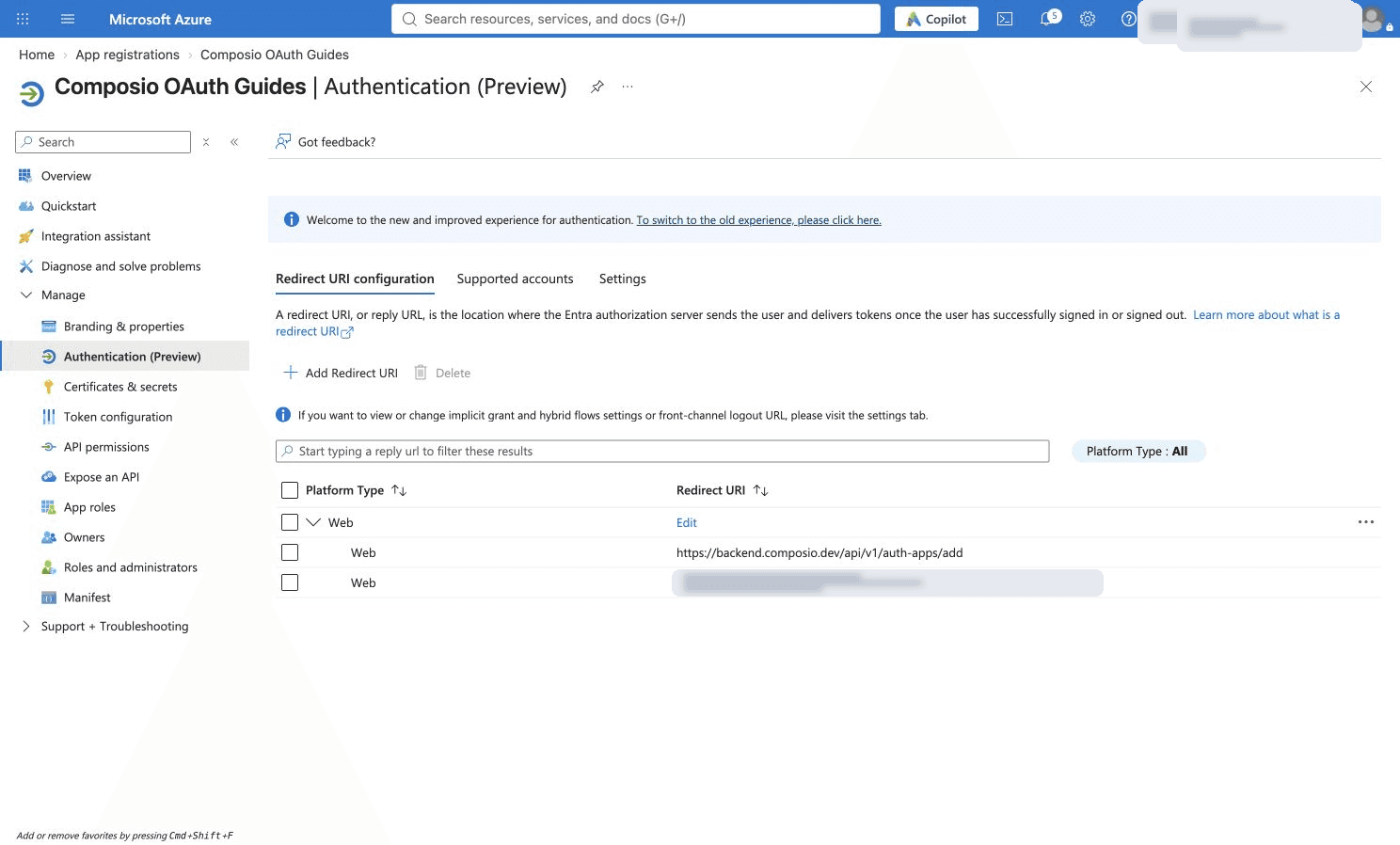Collapse the Web platform group chevron
The height and width of the screenshot is (845, 1400).
tap(313, 522)
